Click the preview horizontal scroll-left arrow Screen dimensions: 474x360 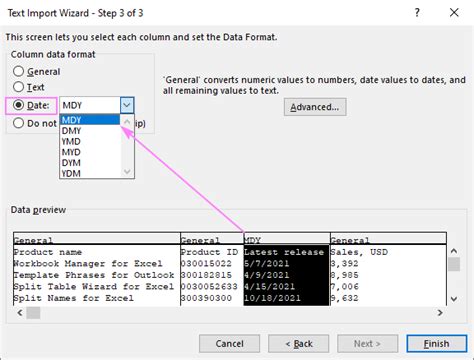20,313
